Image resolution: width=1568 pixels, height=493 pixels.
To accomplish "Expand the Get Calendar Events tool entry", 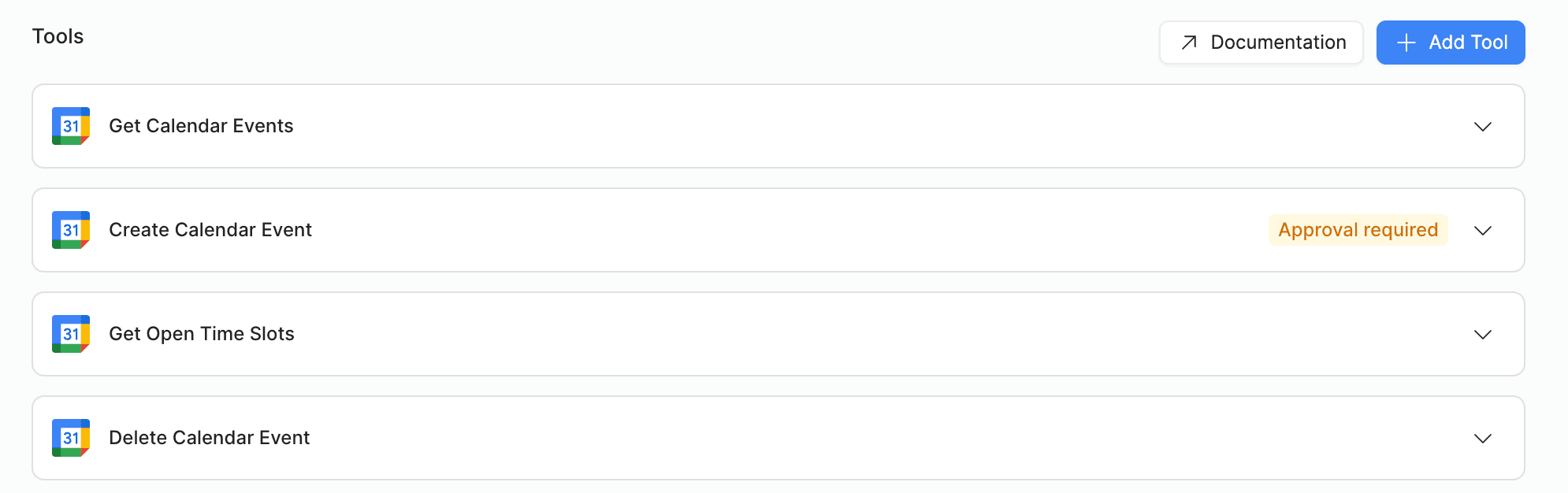I will [x=1484, y=127].
